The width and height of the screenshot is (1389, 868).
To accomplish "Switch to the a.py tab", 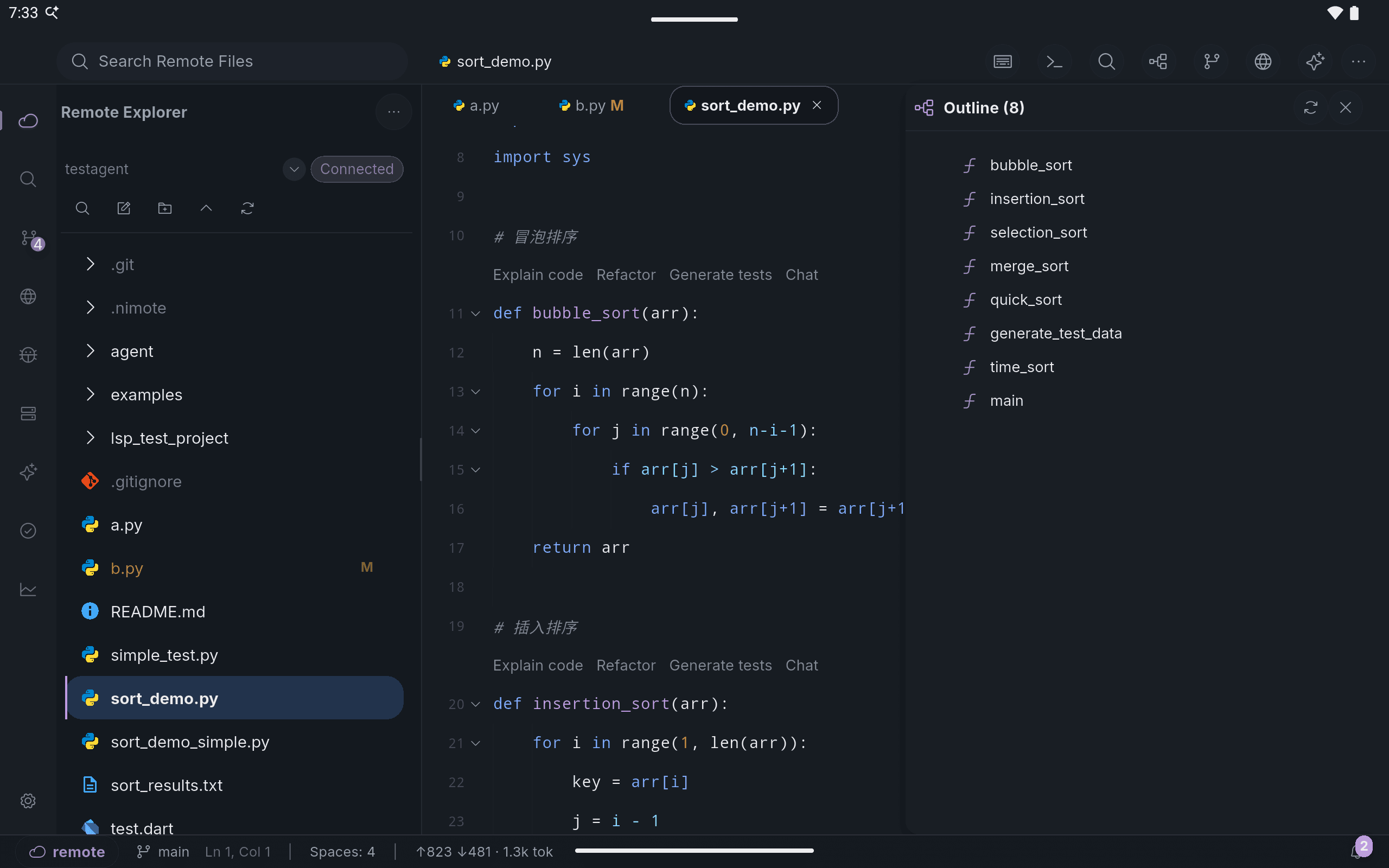I will pyautogui.click(x=476, y=106).
